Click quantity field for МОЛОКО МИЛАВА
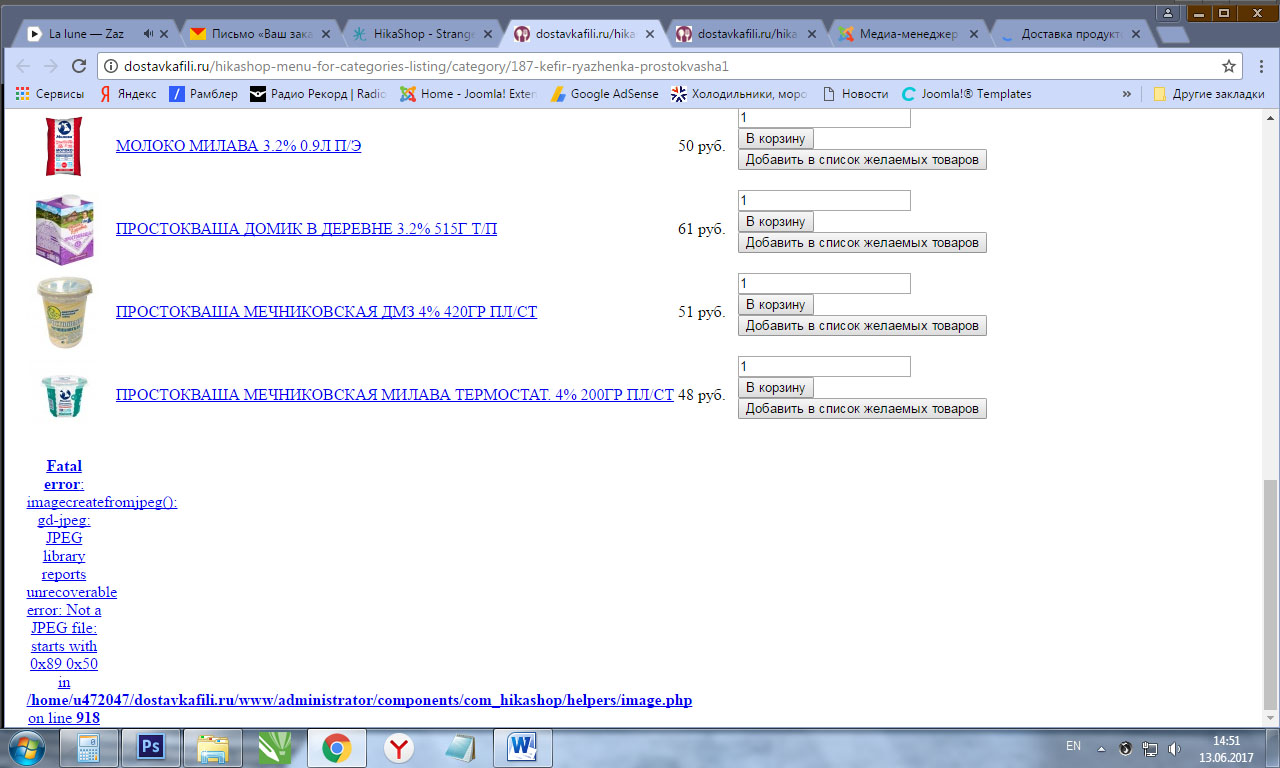Image resolution: width=1280 pixels, height=768 pixels. 824,118
